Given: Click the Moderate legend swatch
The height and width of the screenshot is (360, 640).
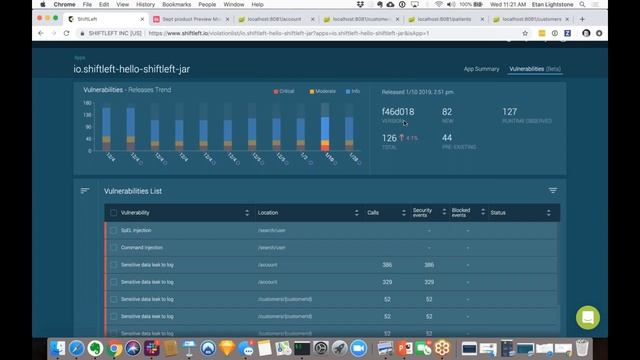Looking at the screenshot, I should tap(312, 91).
